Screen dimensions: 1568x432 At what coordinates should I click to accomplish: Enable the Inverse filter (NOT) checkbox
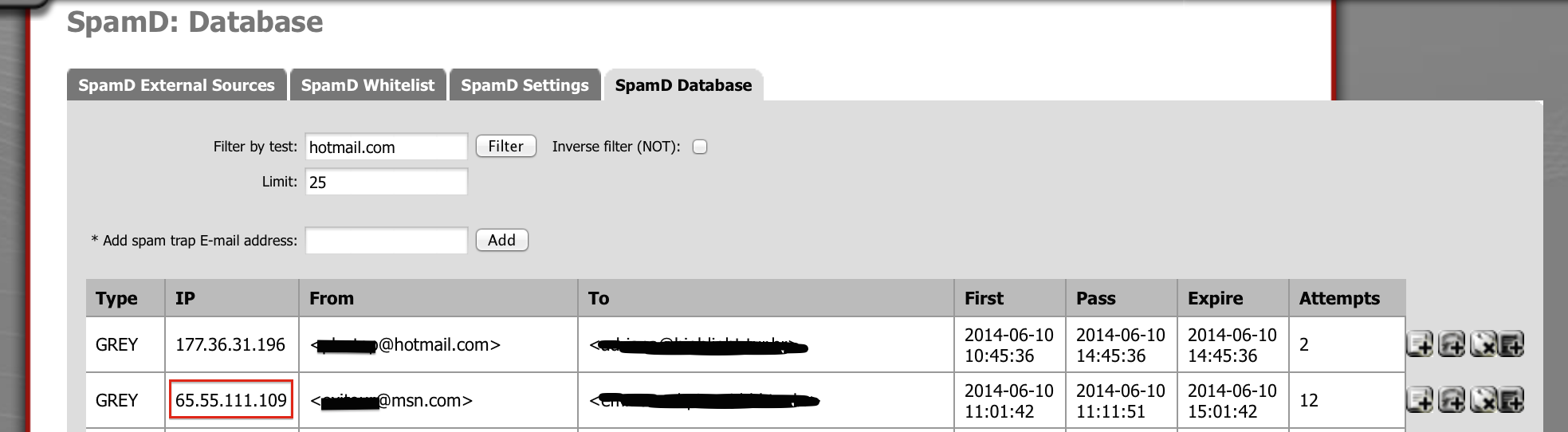[700, 147]
